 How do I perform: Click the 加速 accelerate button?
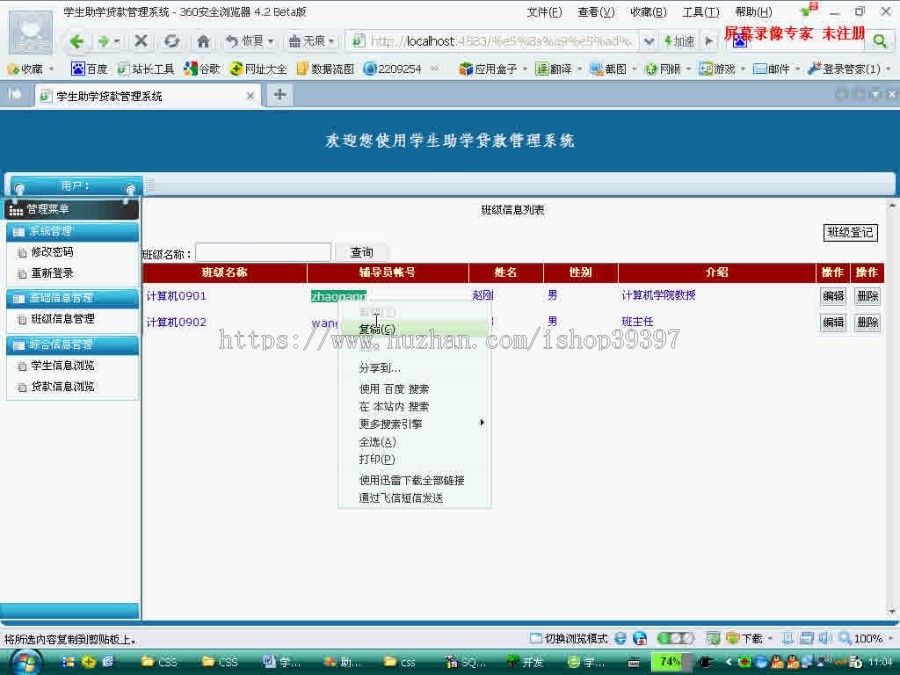[679, 41]
